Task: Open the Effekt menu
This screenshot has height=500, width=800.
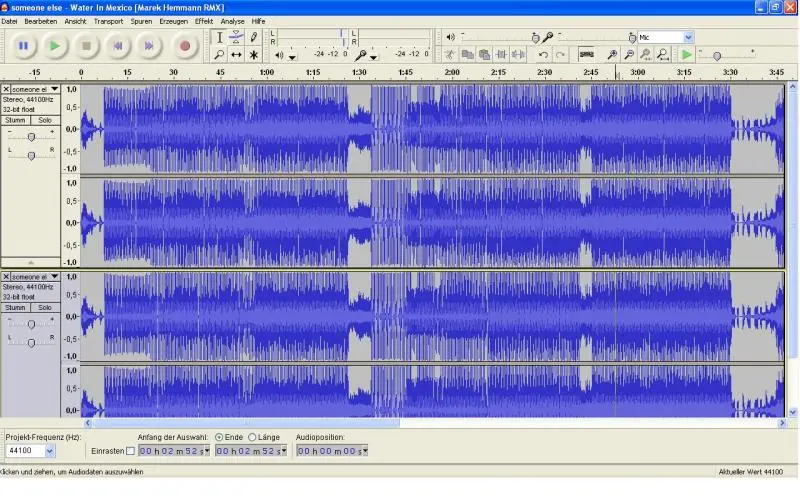Action: (x=204, y=20)
